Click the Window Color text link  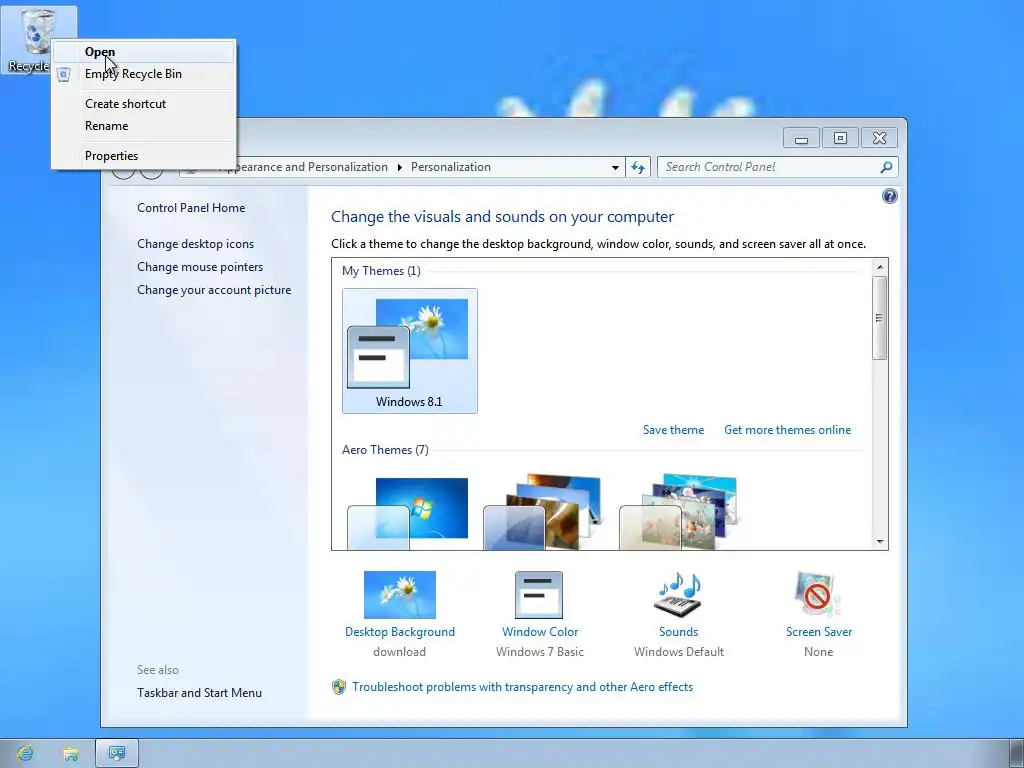539,632
